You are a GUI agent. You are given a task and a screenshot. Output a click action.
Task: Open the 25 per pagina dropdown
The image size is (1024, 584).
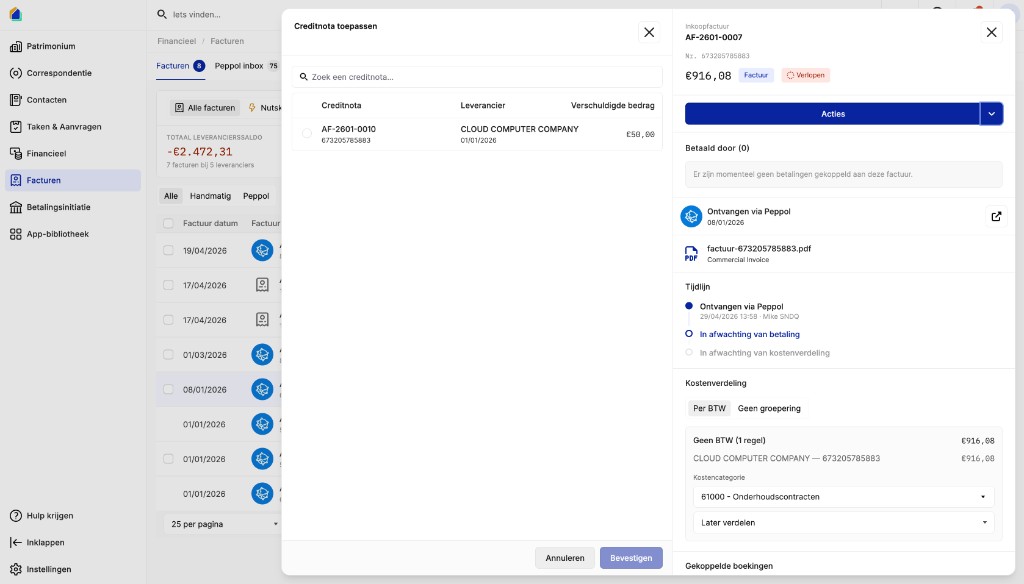coord(222,524)
